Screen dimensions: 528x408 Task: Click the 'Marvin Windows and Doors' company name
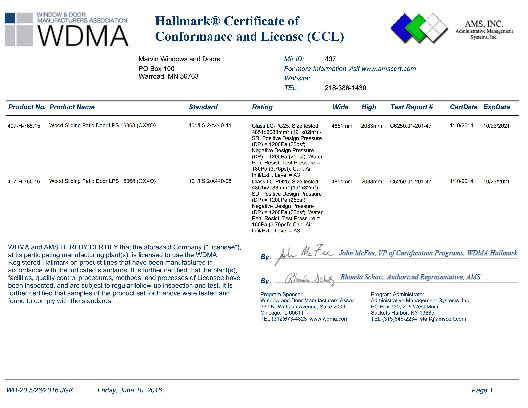pos(179,59)
